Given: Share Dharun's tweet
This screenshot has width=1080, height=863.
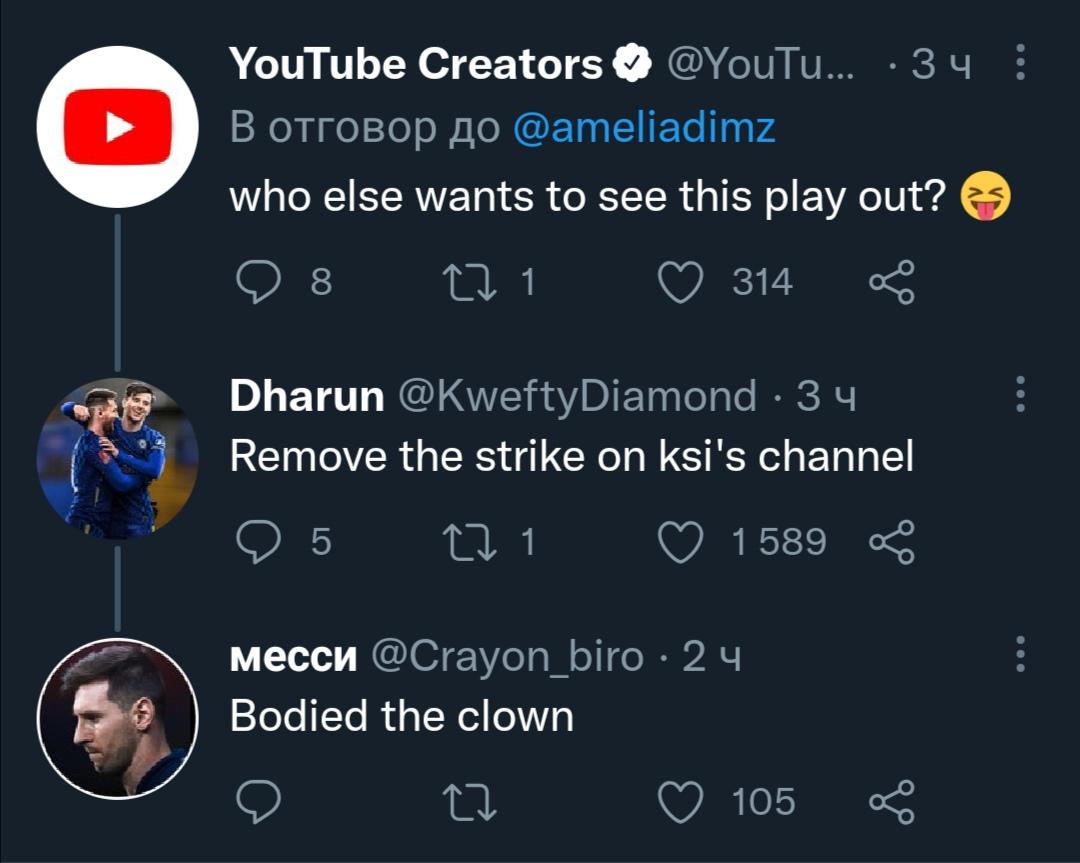Looking at the screenshot, I should click(891, 541).
